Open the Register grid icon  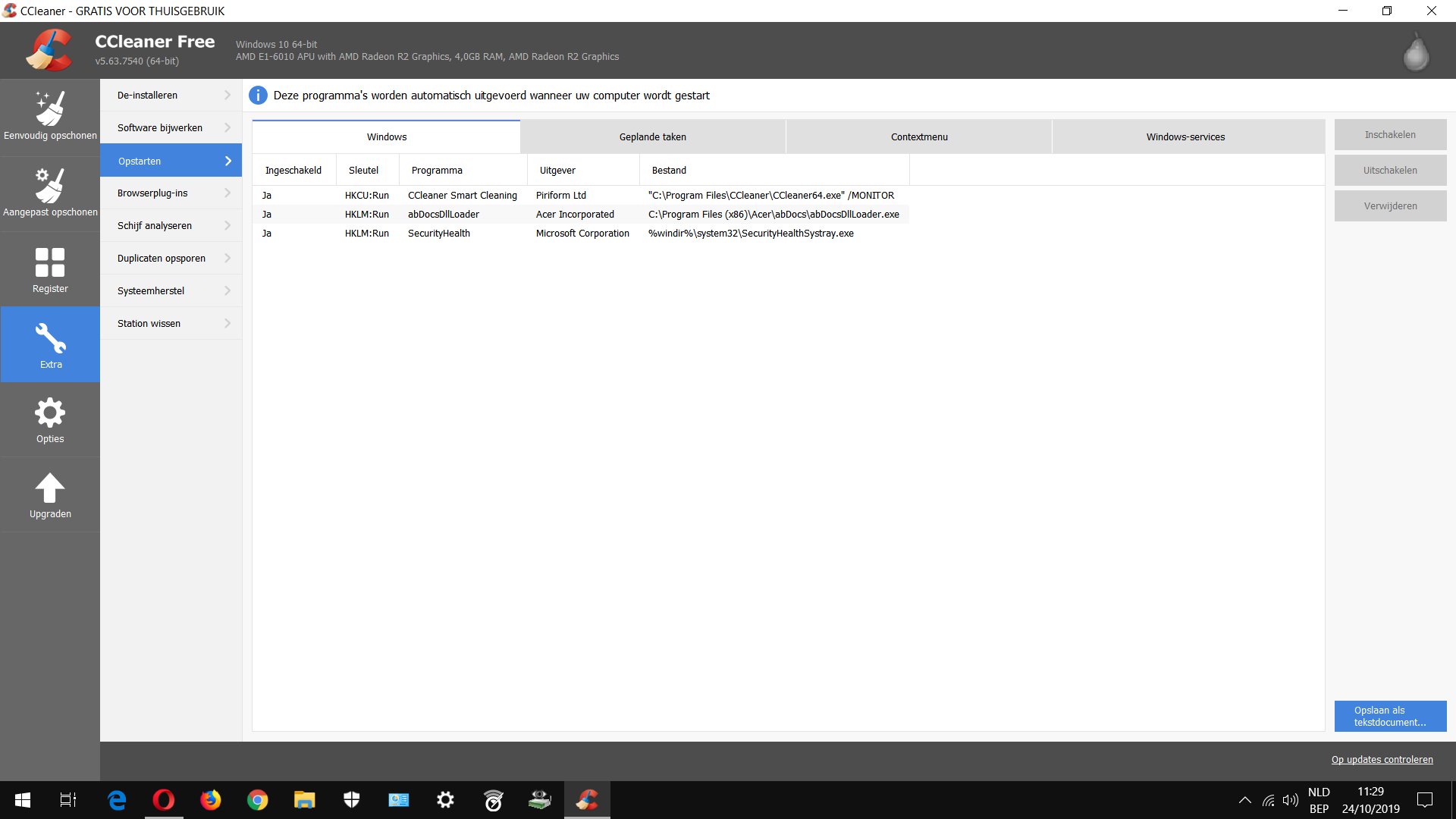pos(50,262)
